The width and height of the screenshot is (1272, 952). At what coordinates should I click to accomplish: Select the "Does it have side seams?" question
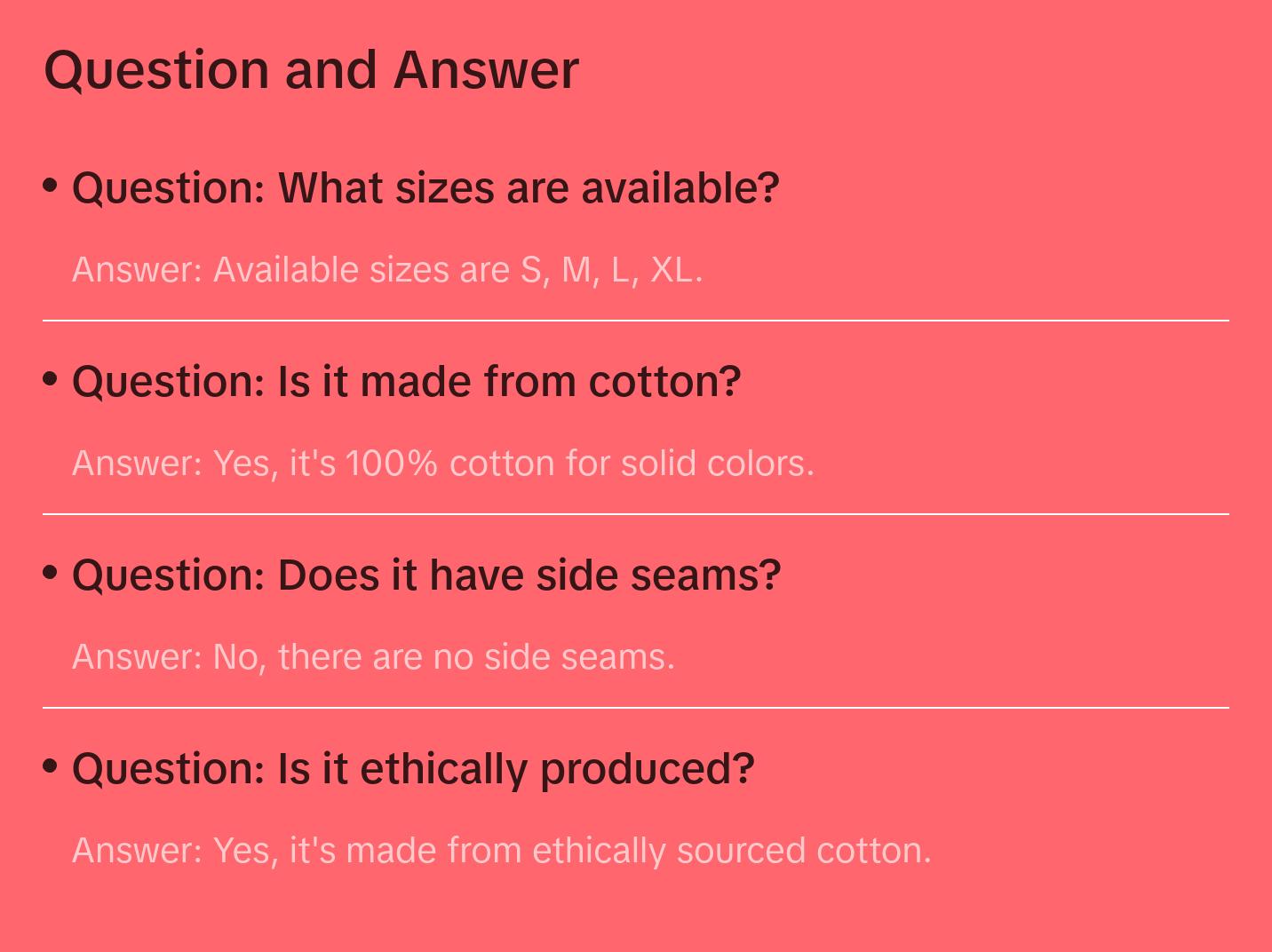coord(426,575)
